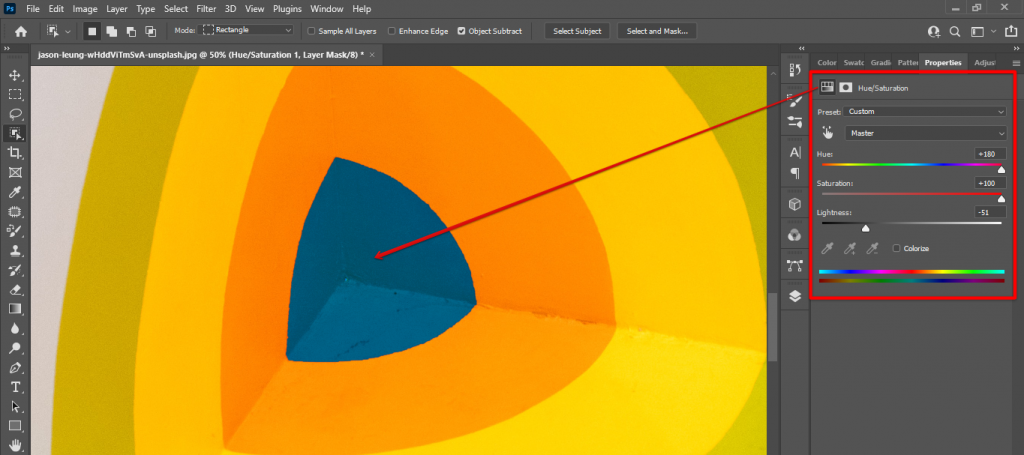Select the Lasso tool
This screenshot has height=455, width=1024.
point(16,114)
